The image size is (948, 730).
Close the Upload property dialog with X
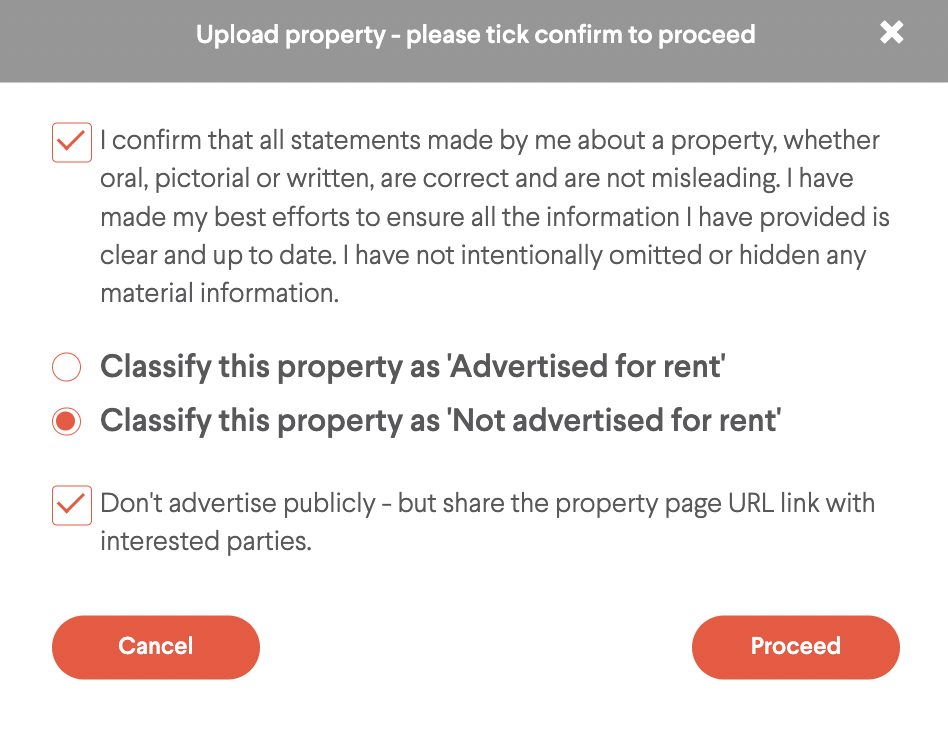point(891,33)
